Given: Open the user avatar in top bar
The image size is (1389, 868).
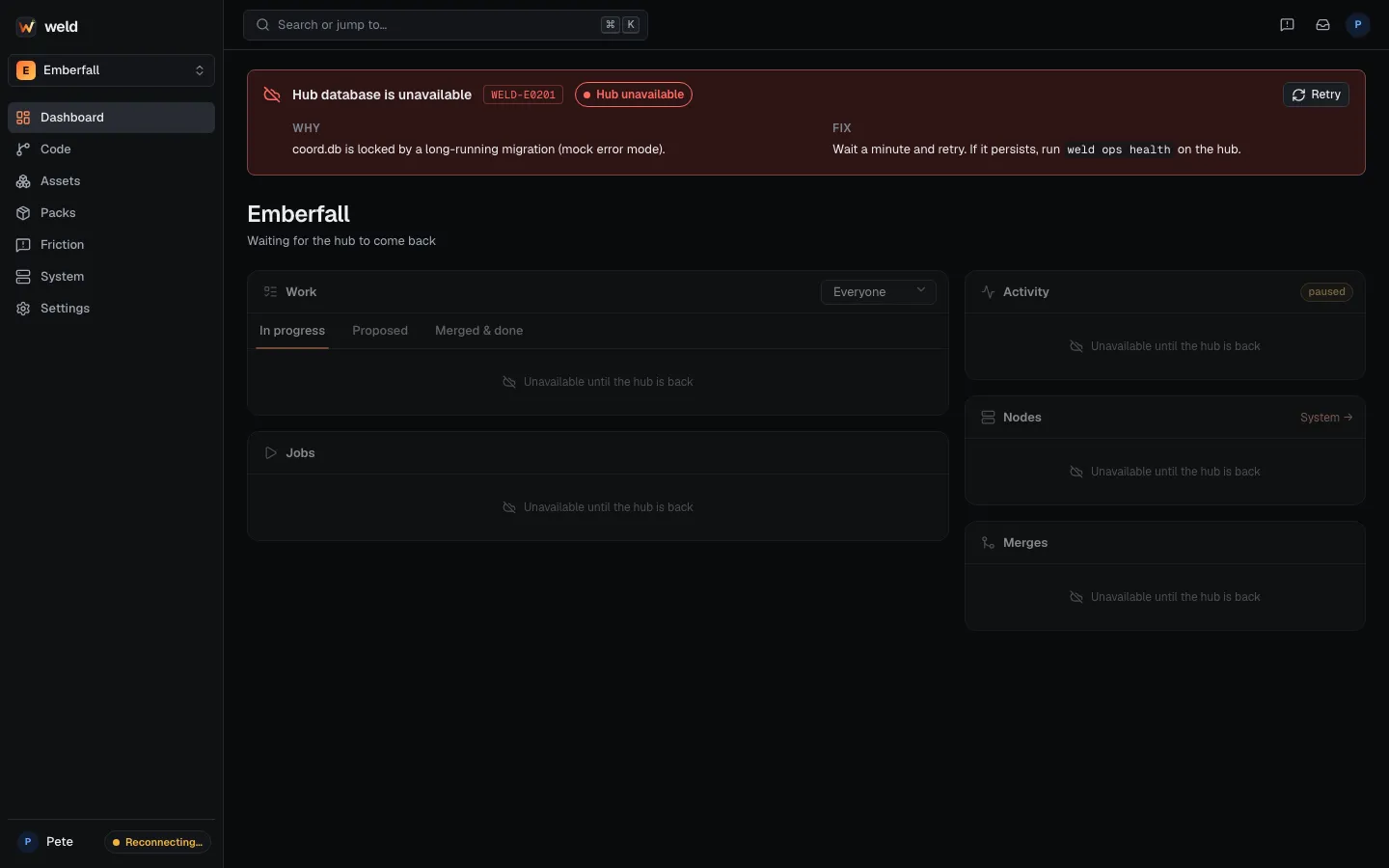Looking at the screenshot, I should coord(1358,25).
